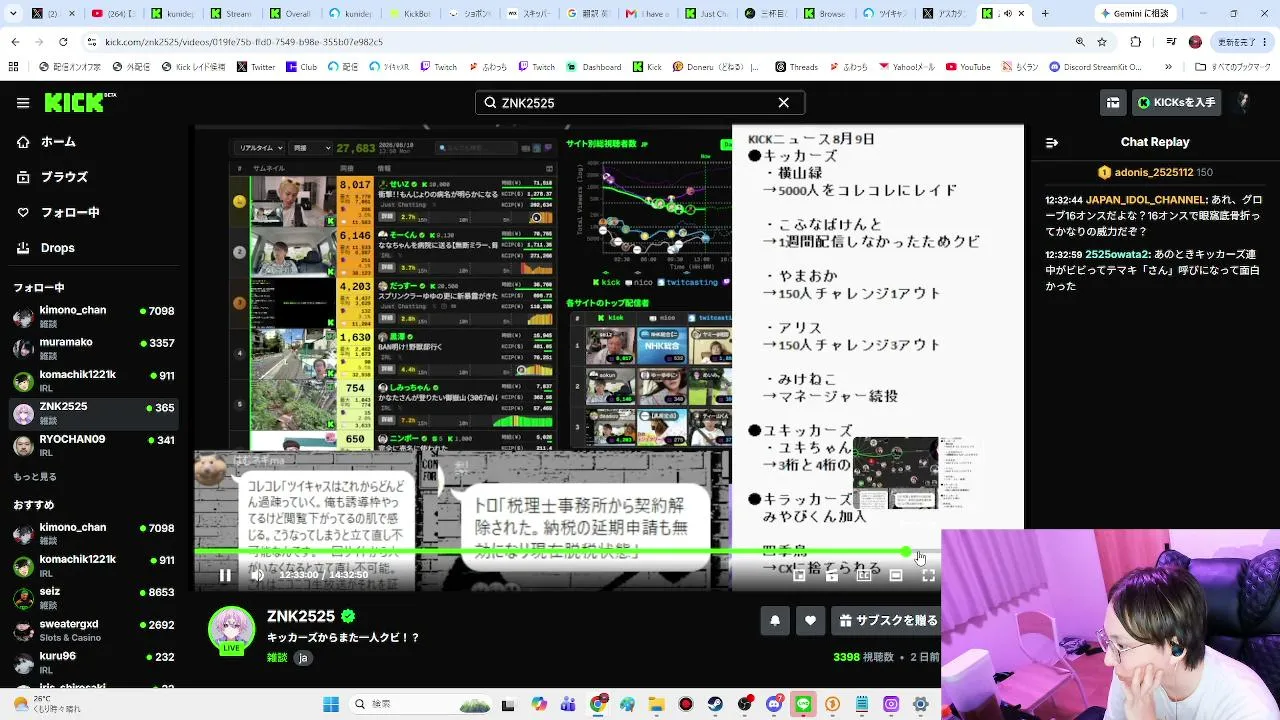Expand the もっと見る followed channels list

tap(35, 477)
